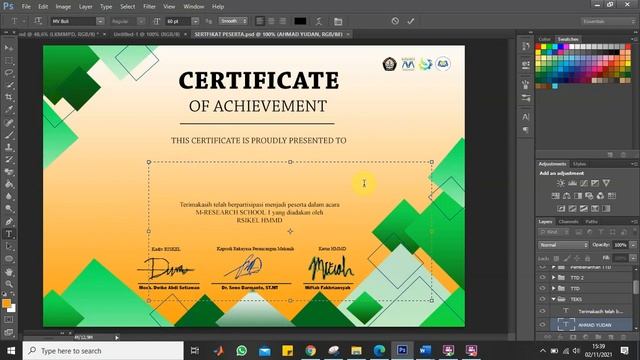Image resolution: width=640 pixels, height=360 pixels.
Task: Select the Path Selection tool
Action: pyautogui.click(x=9, y=247)
